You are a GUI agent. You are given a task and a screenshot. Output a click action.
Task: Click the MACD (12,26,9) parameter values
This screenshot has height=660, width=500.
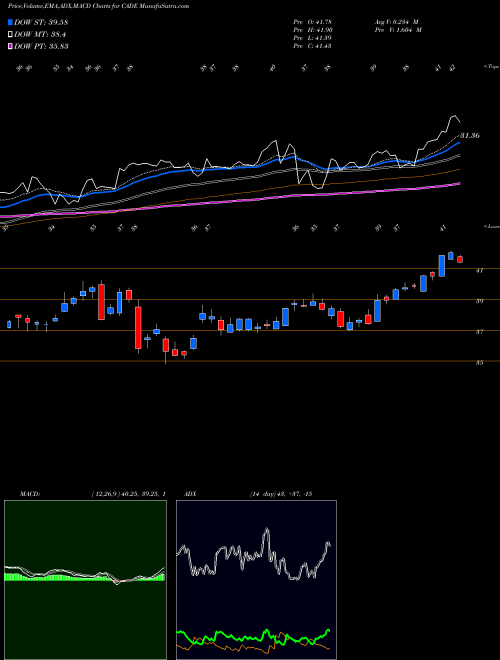[x=128, y=494]
